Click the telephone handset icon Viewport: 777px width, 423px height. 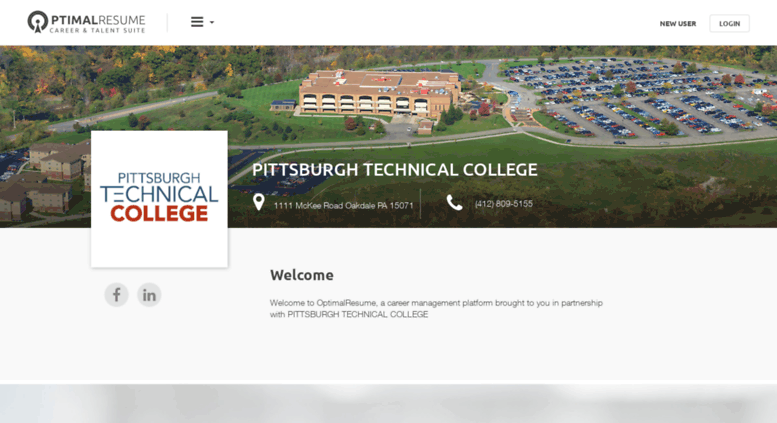pos(454,203)
